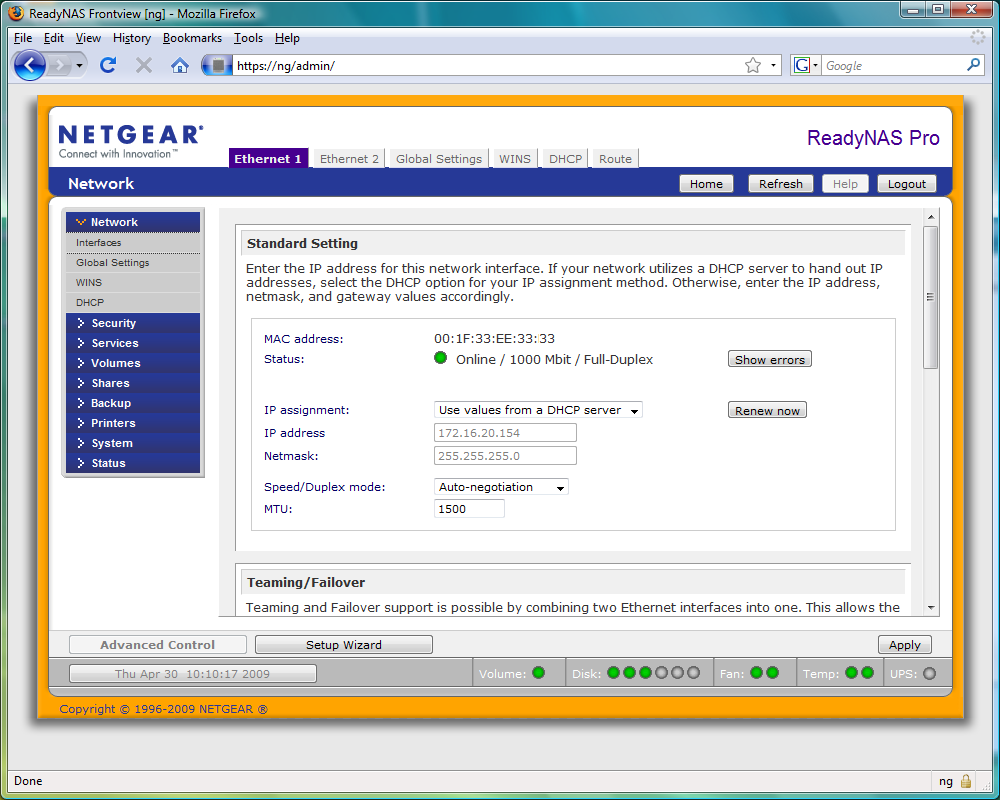Click the Advanced Control button
Viewport: 1000px width, 800px height.
[158, 644]
